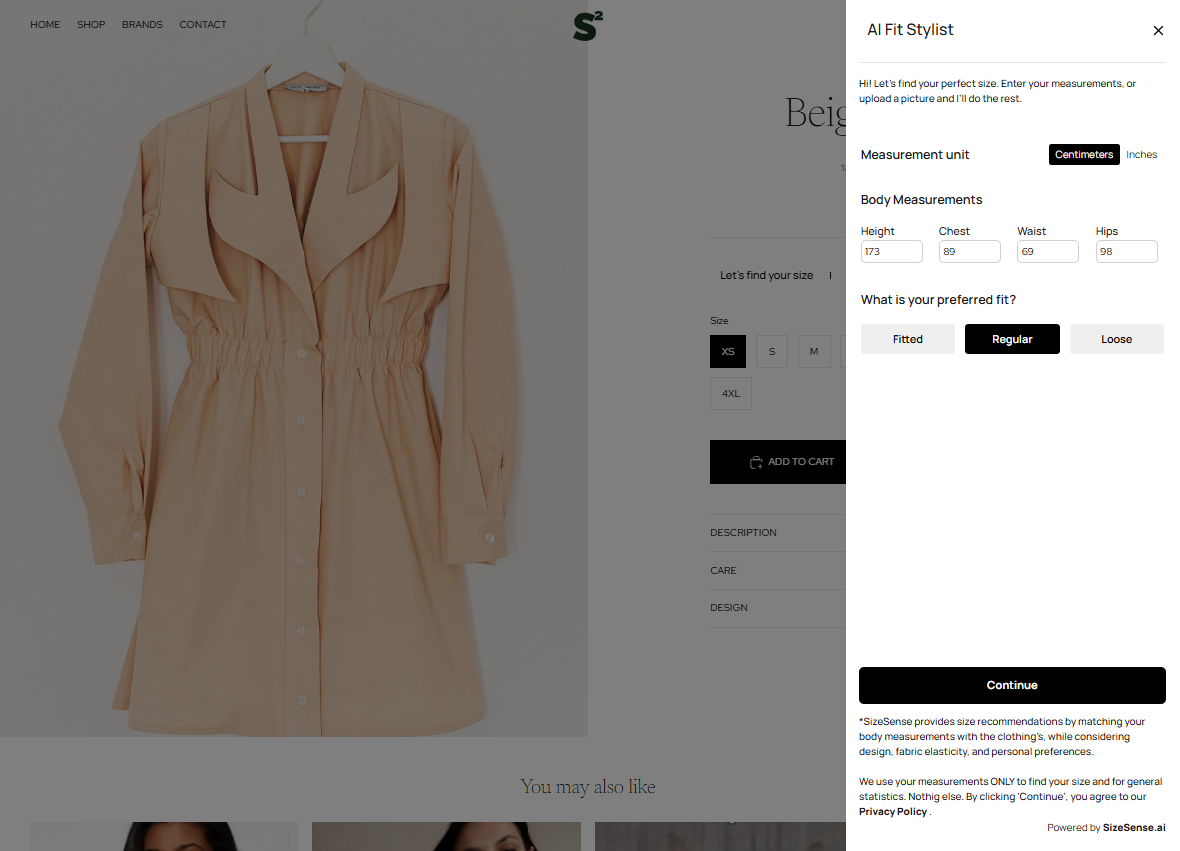The width and height of the screenshot is (1180, 851).
Task: Select size 4XL
Action: [730, 394]
